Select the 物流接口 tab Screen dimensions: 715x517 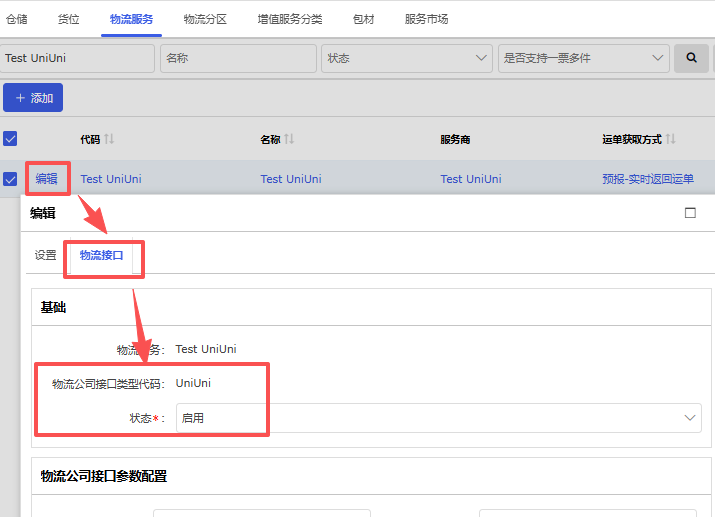pos(102,255)
